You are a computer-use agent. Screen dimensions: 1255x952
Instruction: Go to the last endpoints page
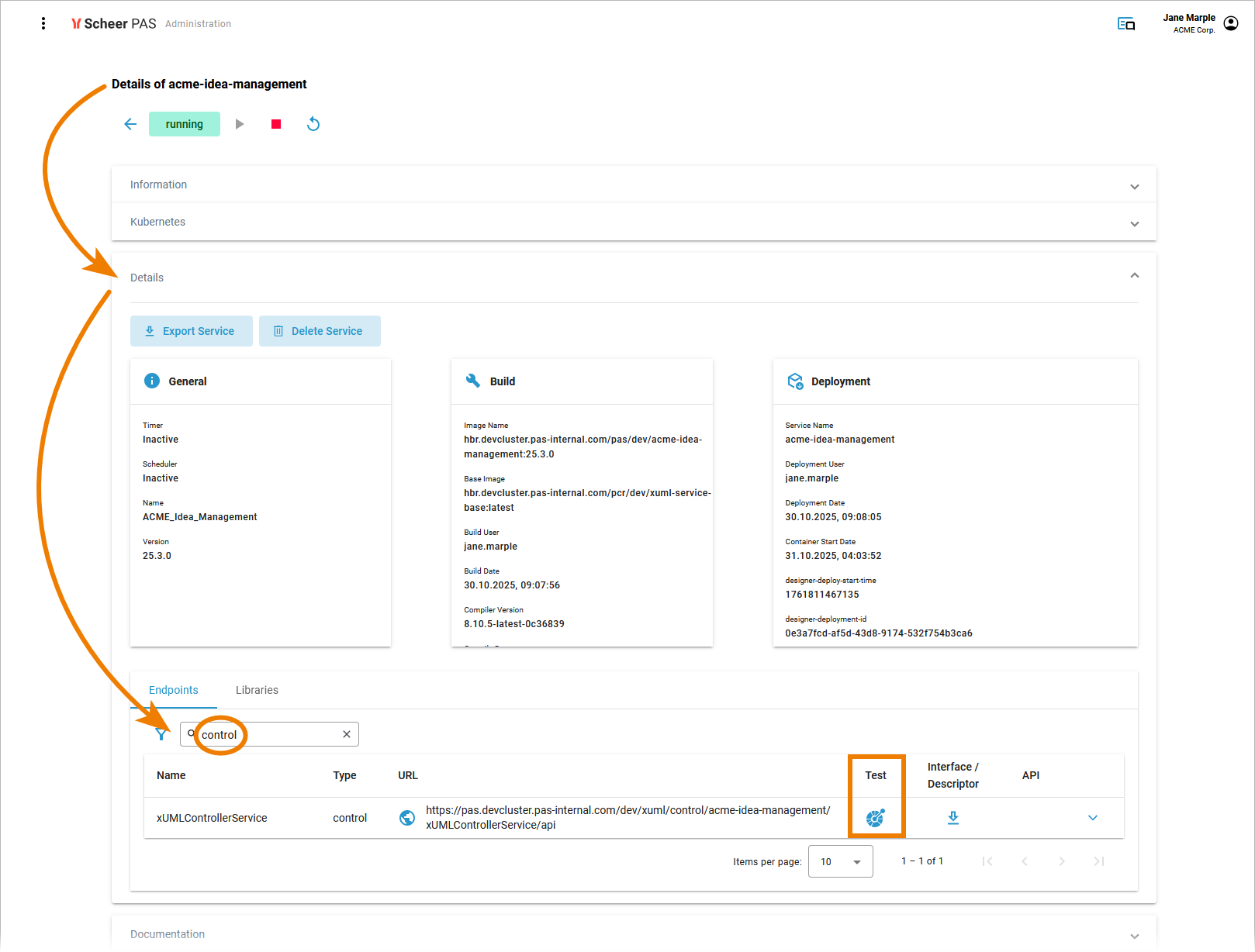click(x=1099, y=861)
